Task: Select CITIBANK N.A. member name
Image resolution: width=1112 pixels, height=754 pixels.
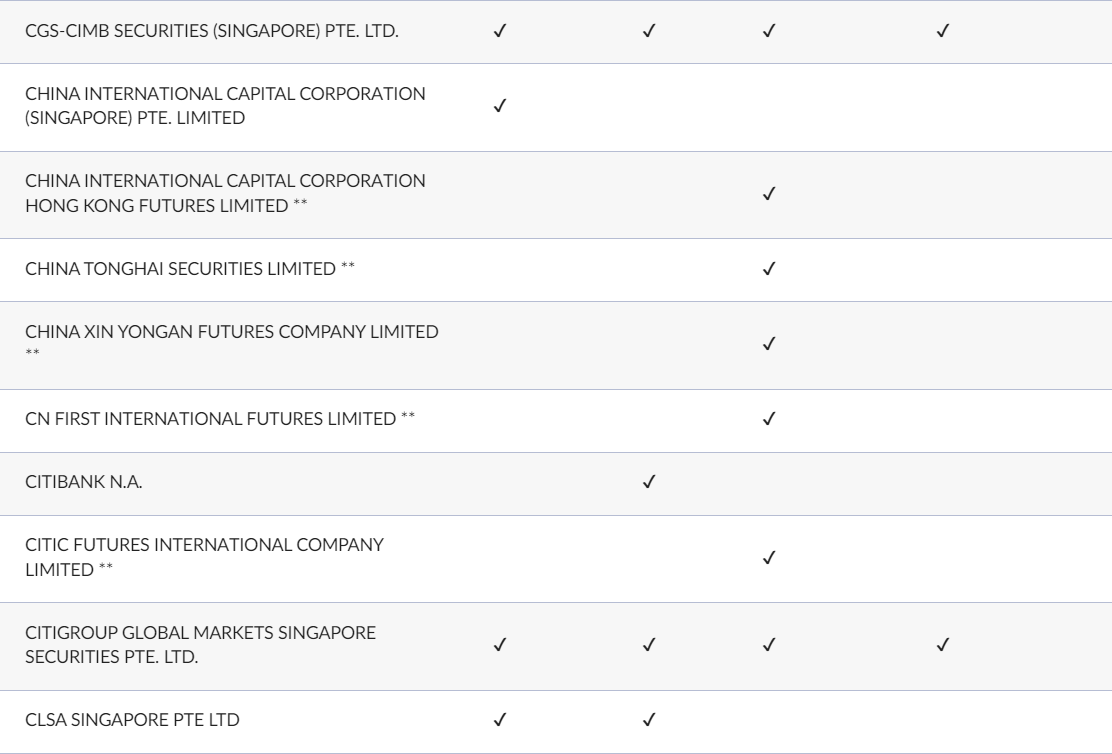Action: (84, 482)
